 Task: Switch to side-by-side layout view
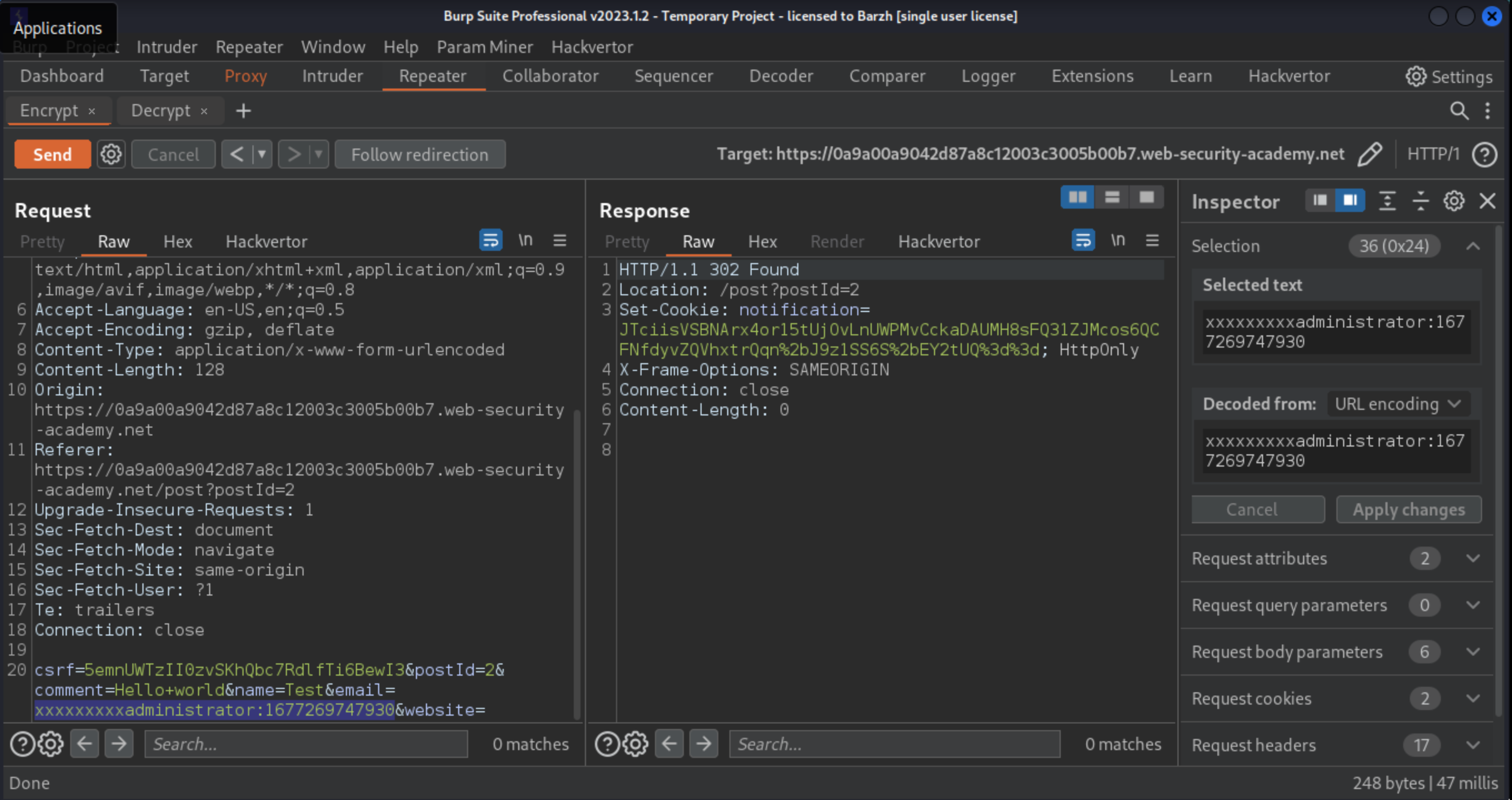tap(1077, 197)
